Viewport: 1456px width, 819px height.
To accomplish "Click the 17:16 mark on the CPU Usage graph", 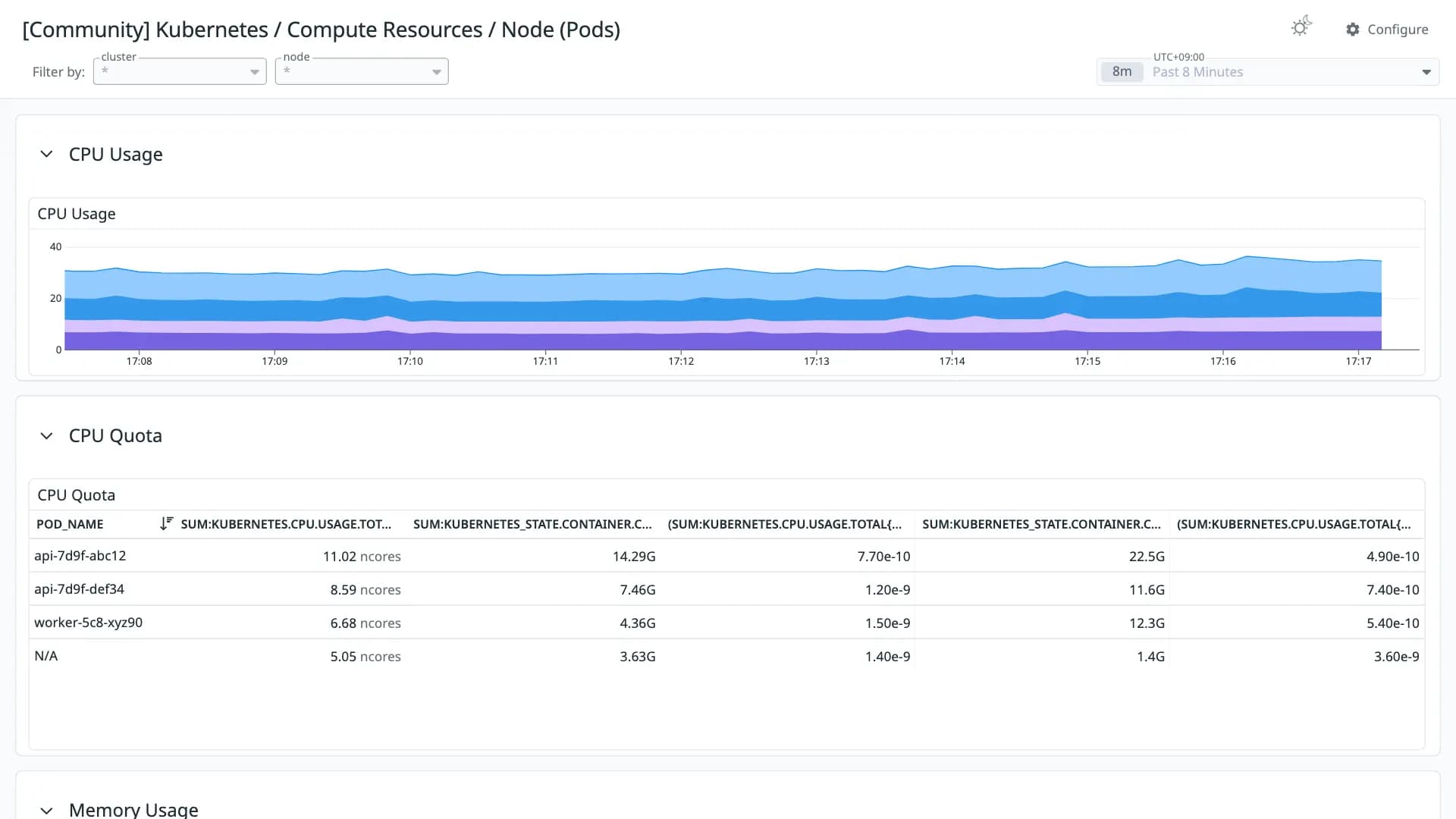I will [x=1223, y=361].
